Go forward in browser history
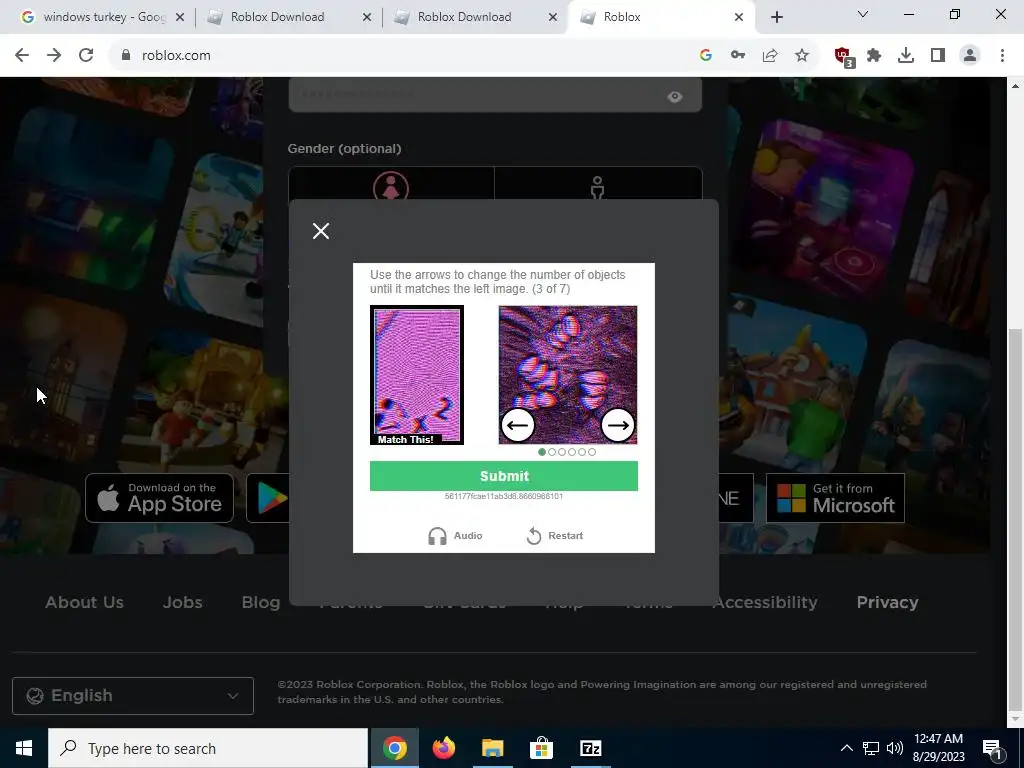1024x768 pixels. click(54, 56)
